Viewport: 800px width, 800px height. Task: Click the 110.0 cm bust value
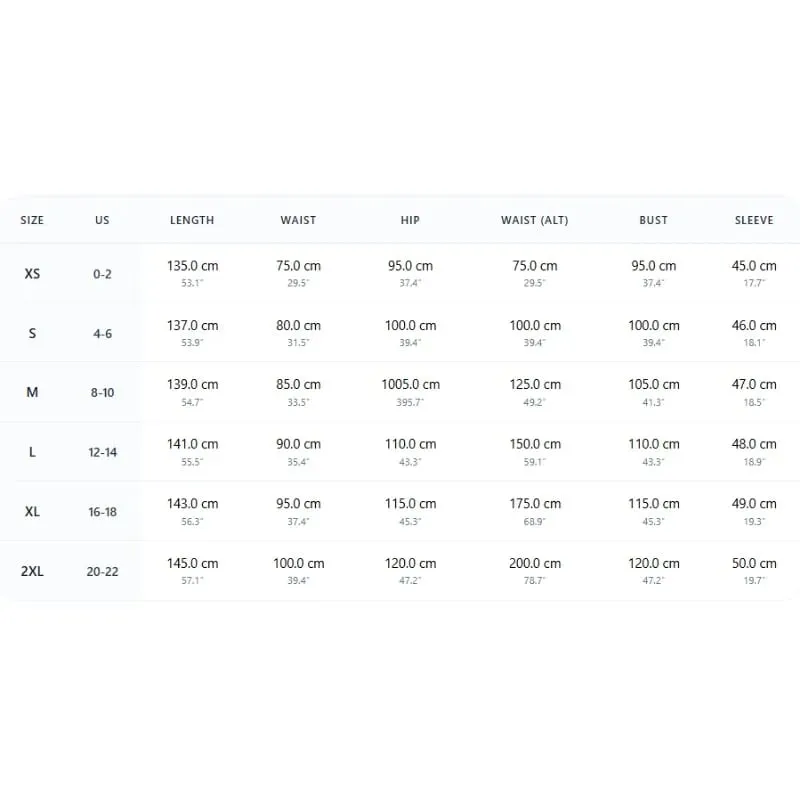pos(654,444)
